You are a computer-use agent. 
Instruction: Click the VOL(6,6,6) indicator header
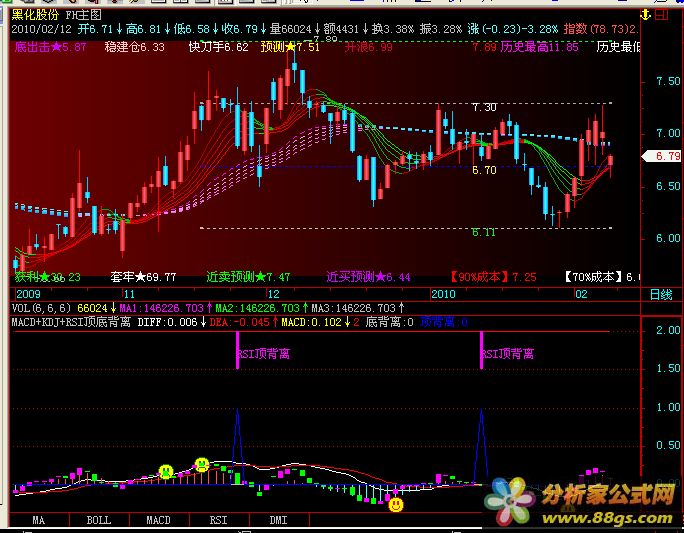click(x=42, y=308)
